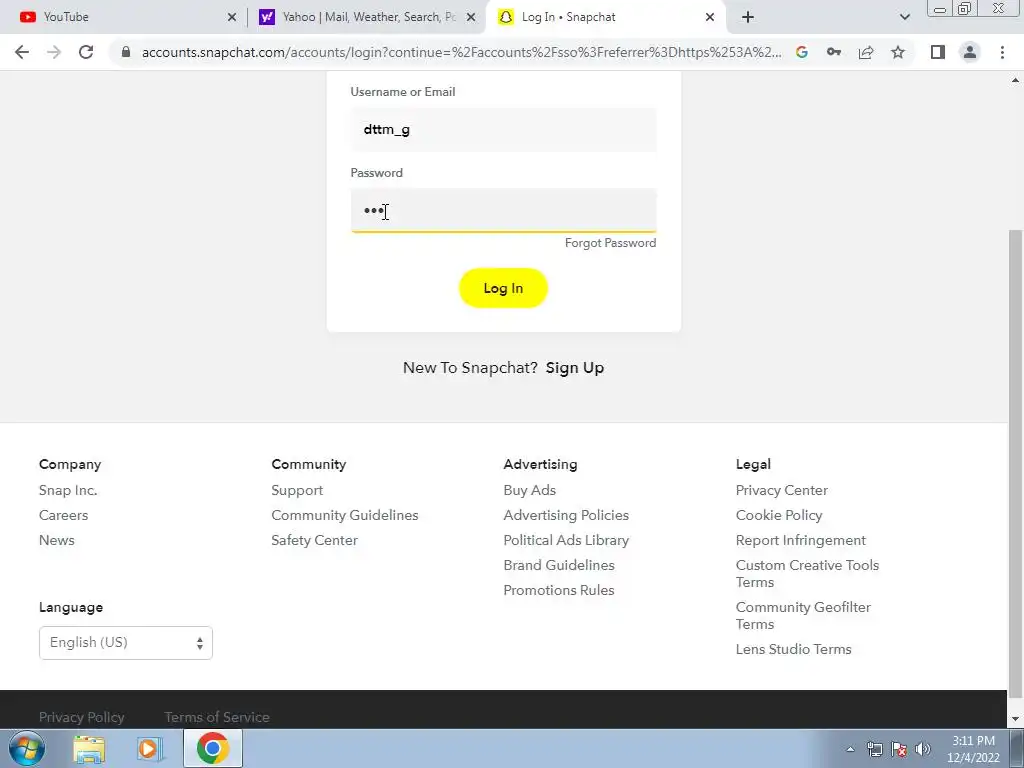Expand the tab search dropdown arrow
The height and width of the screenshot is (768, 1024).
click(x=904, y=17)
